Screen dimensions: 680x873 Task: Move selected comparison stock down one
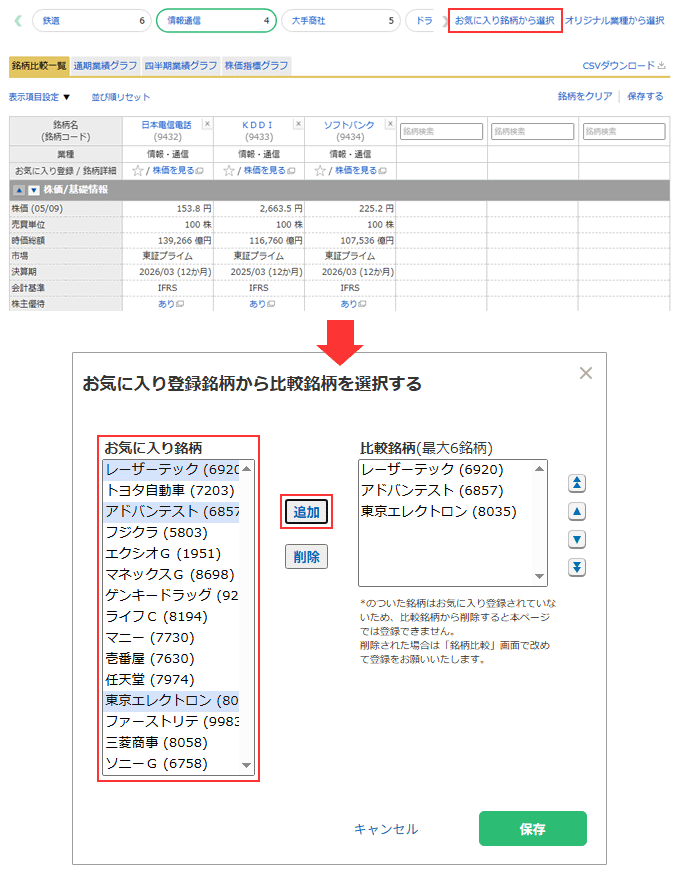tap(576, 539)
